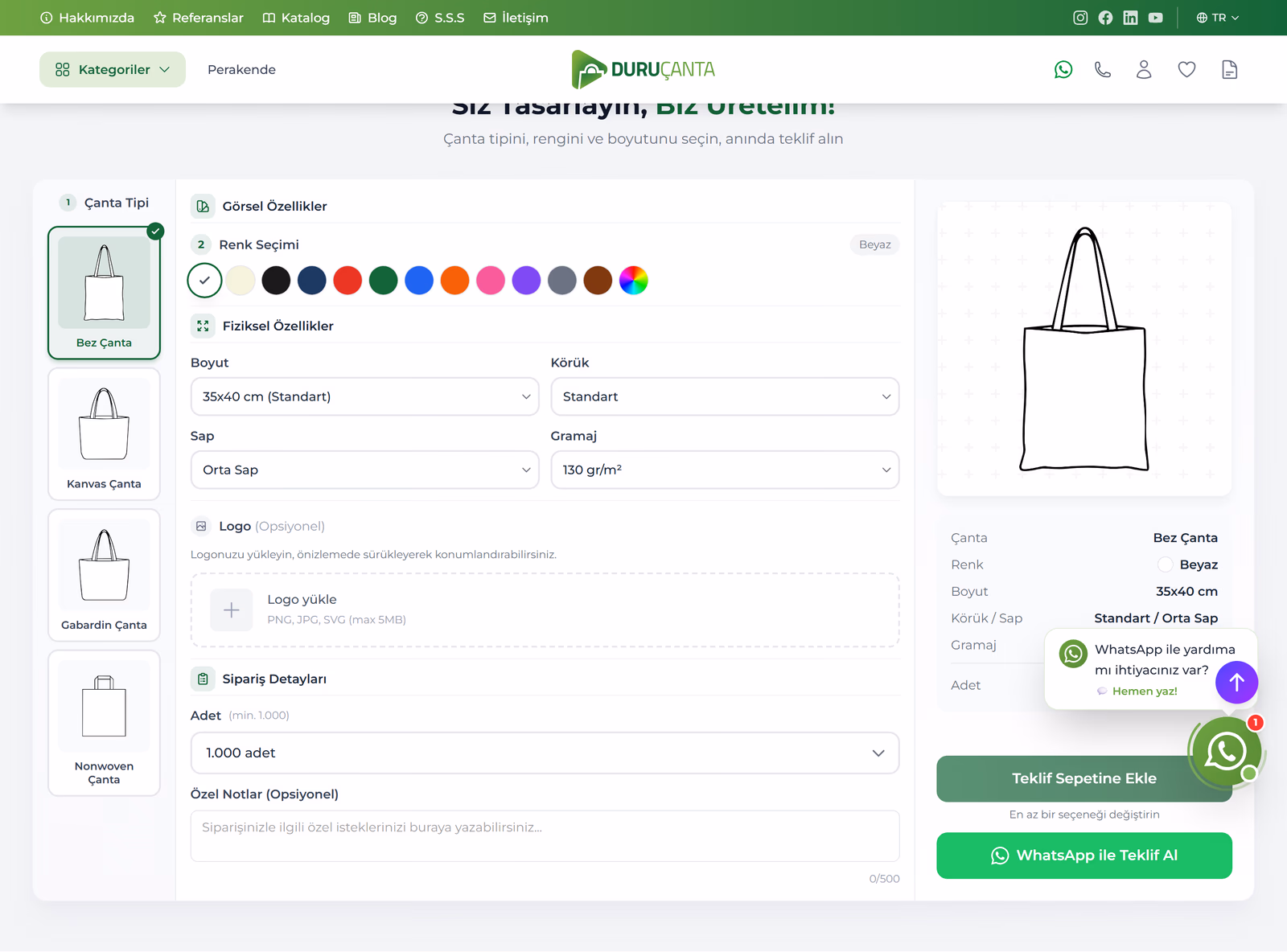The width and height of the screenshot is (1287, 952).
Task: Select the black color swatch
Action: (x=276, y=281)
